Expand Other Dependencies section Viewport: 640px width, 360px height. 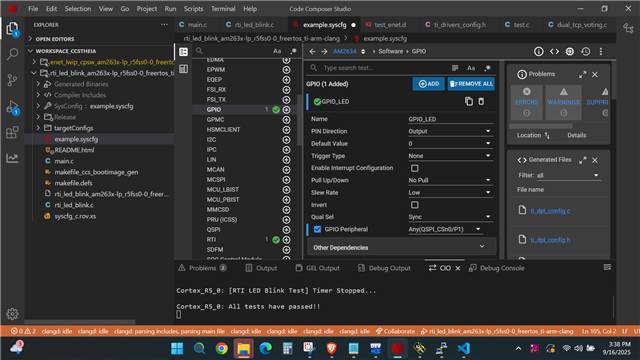tap(401, 248)
